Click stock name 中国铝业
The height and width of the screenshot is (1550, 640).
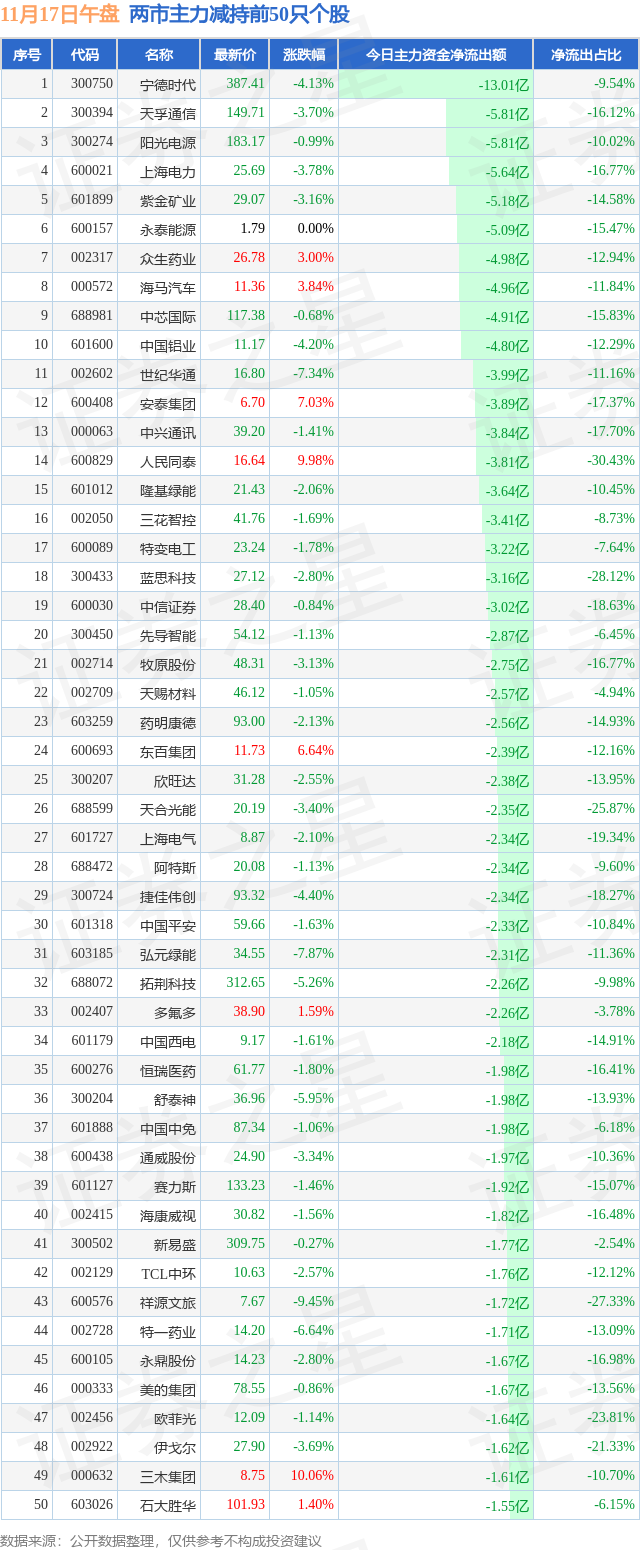click(168, 345)
